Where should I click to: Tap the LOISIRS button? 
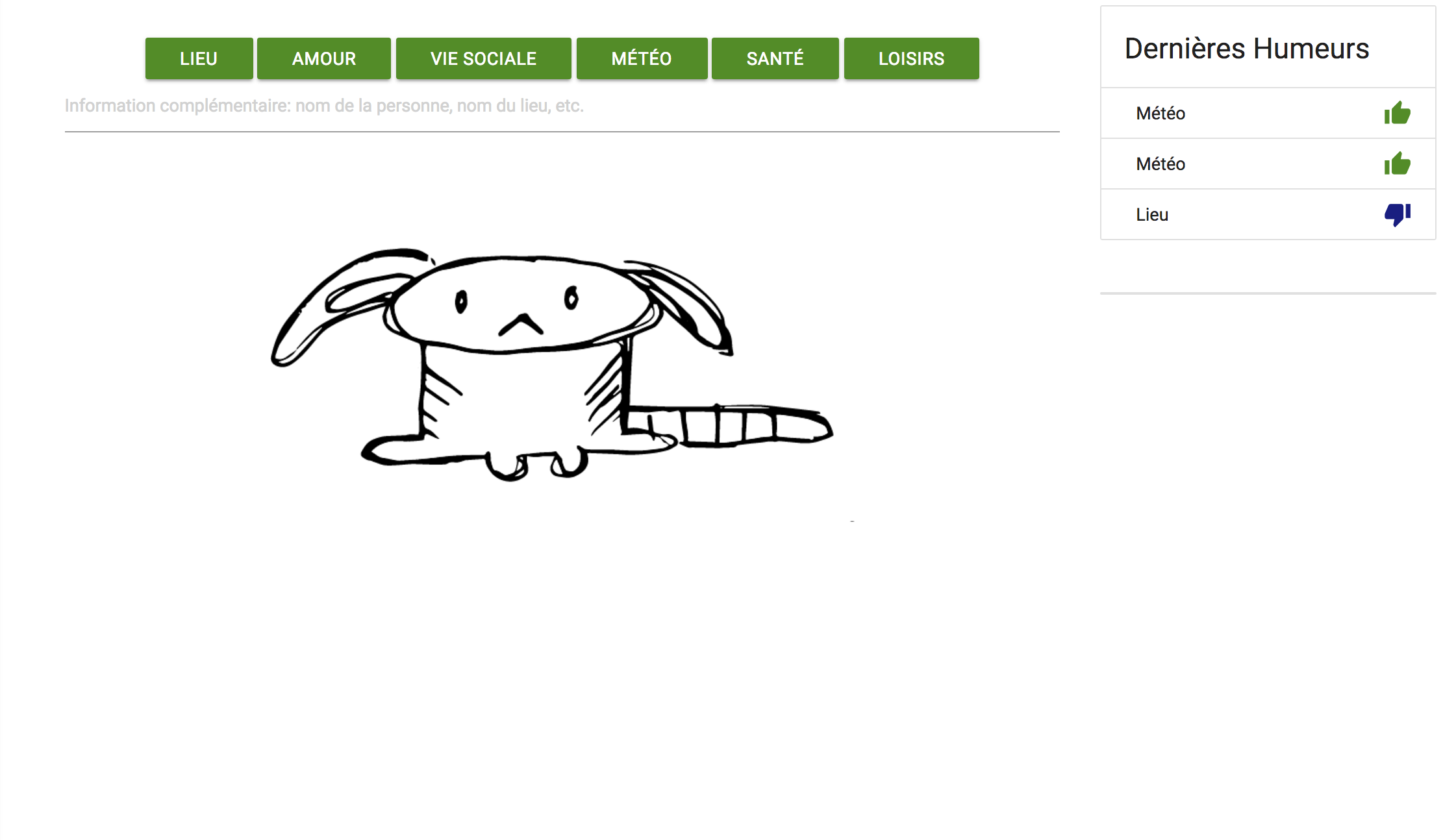(911, 58)
